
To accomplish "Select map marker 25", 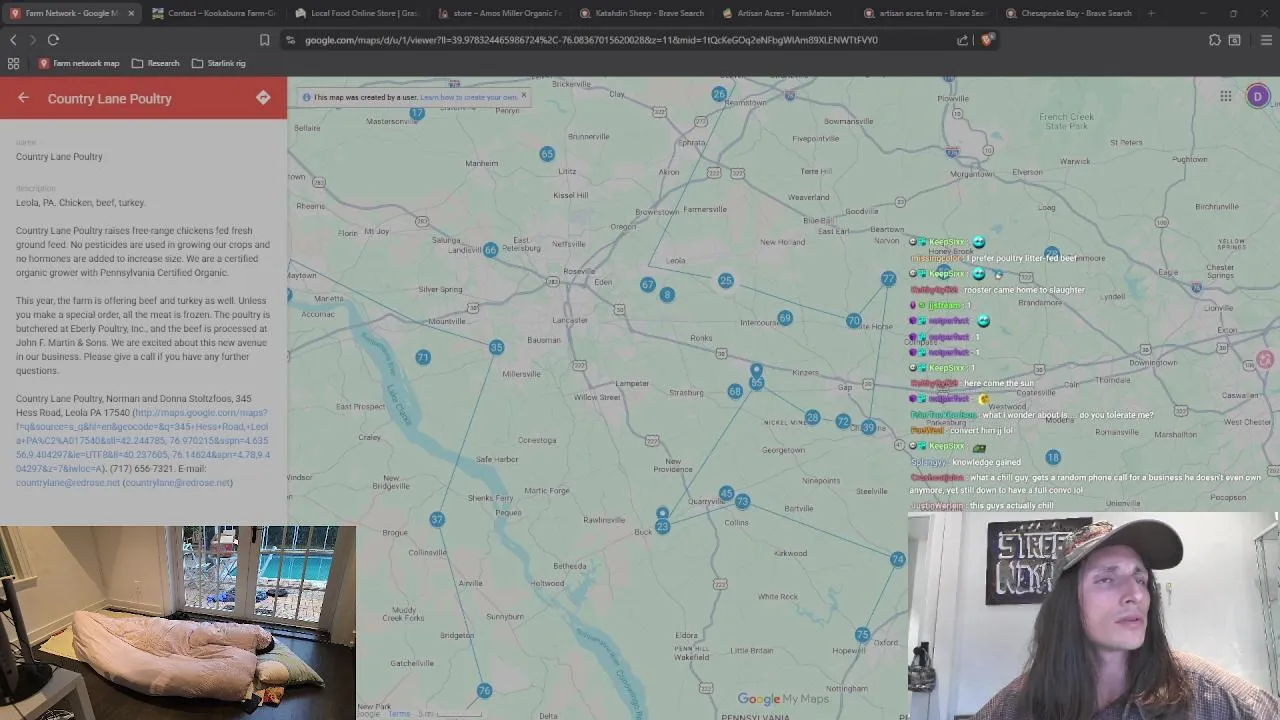I will coord(726,281).
